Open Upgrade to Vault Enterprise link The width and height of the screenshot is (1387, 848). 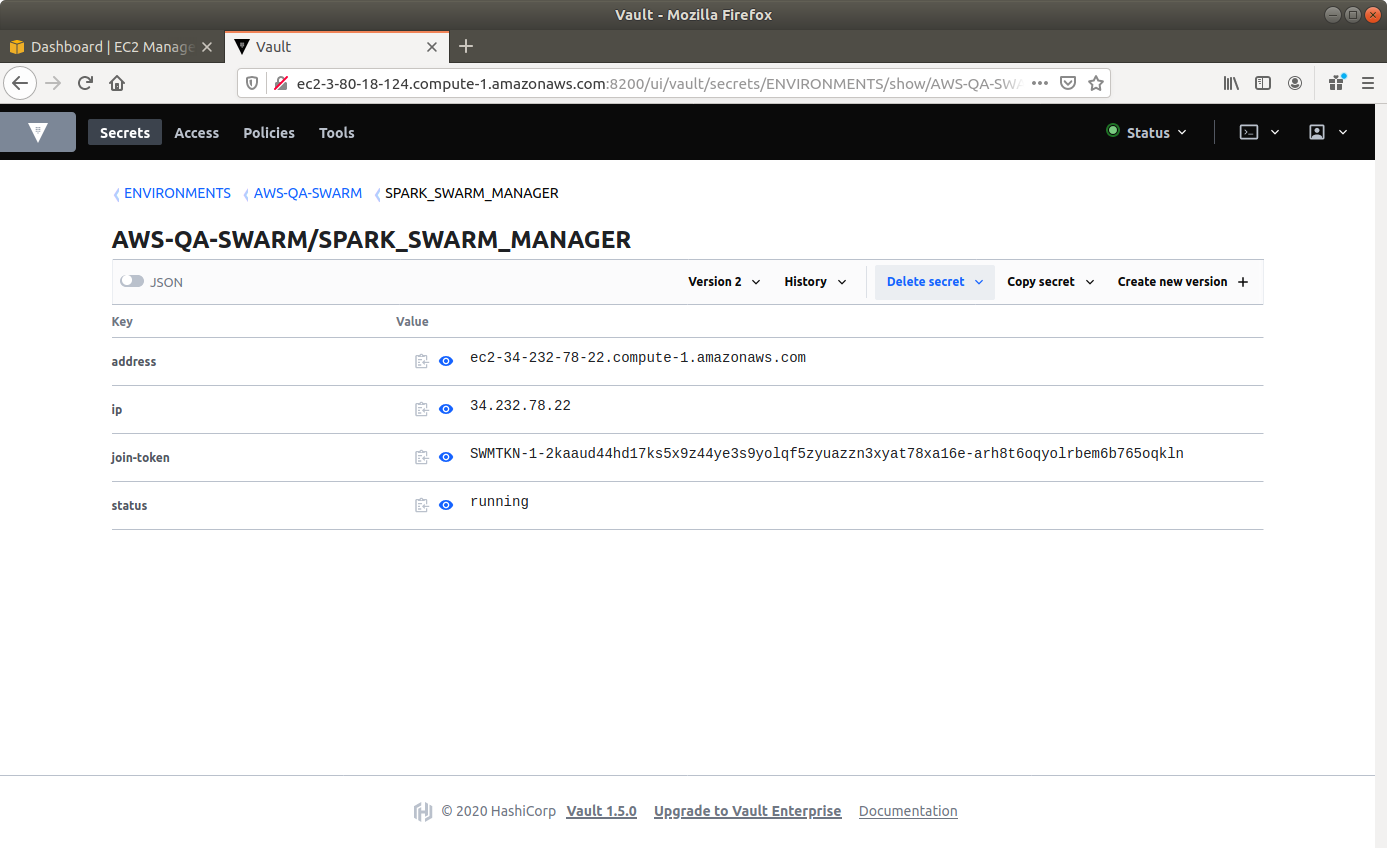click(x=747, y=811)
